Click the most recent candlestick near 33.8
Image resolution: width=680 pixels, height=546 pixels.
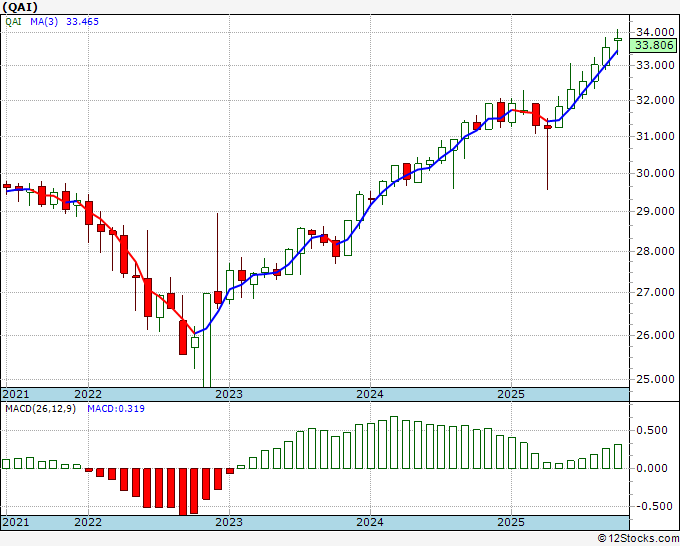coord(618,40)
